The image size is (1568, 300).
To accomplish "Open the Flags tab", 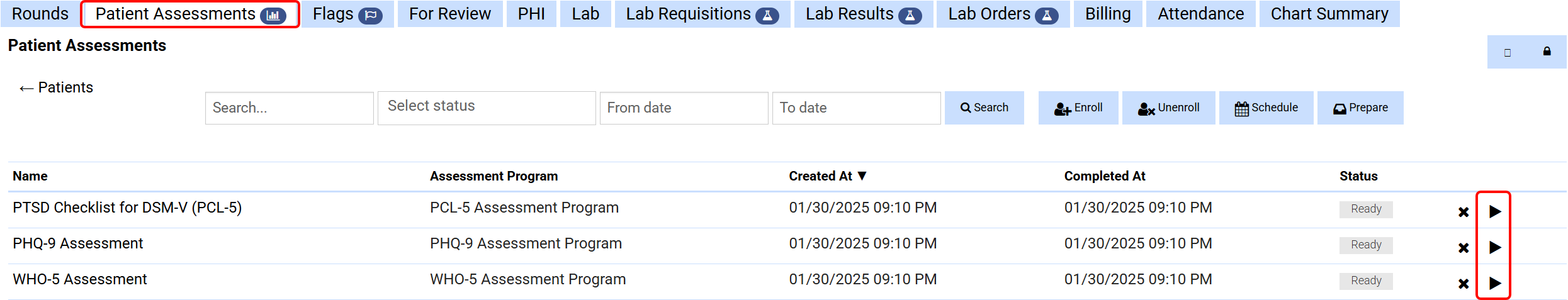I will [347, 14].
